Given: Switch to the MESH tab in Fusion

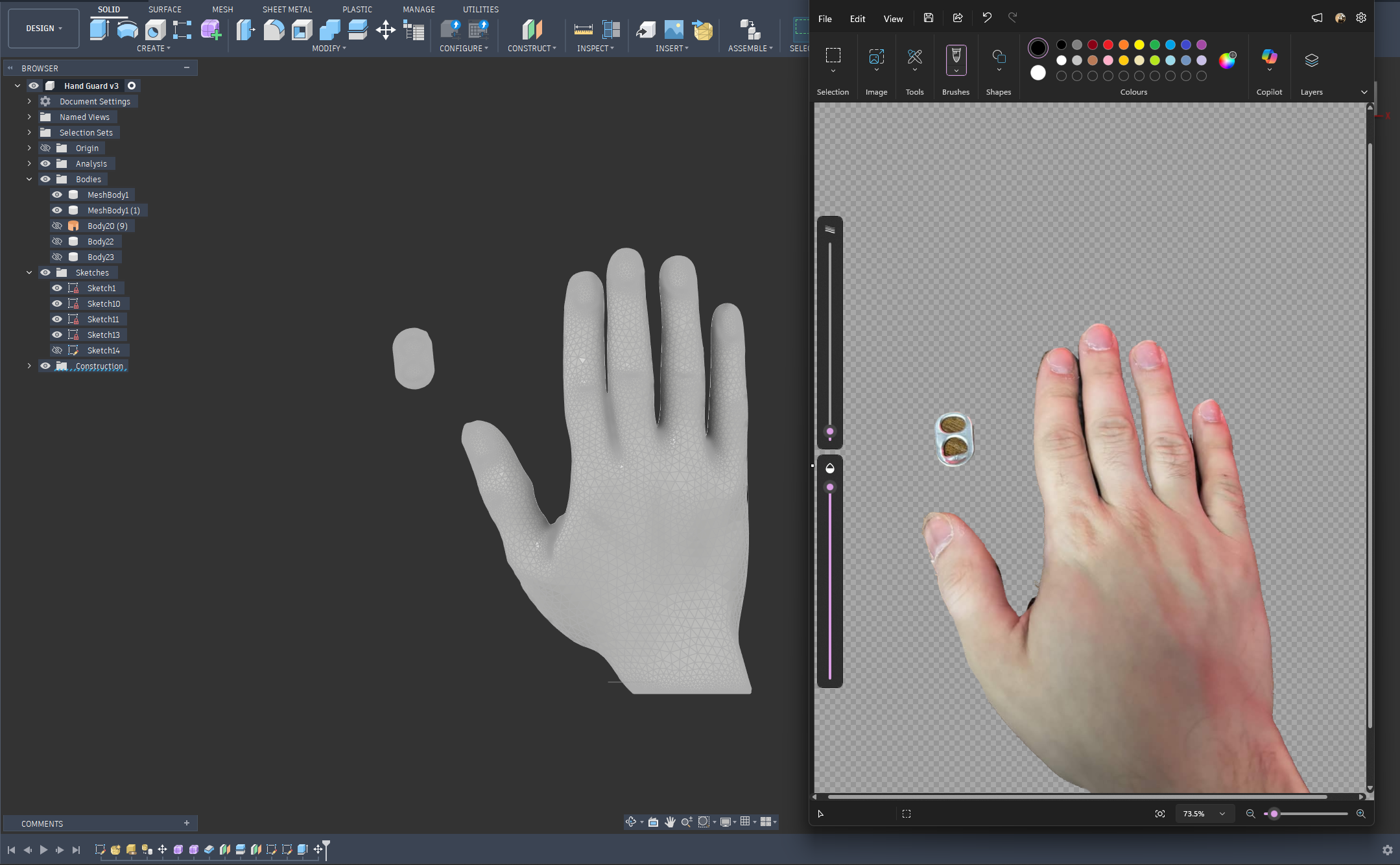Looking at the screenshot, I should pos(222,9).
